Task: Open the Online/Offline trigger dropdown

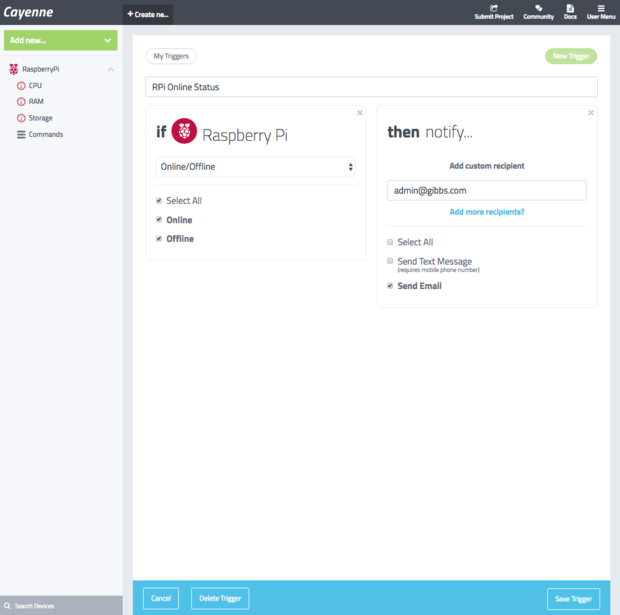Action: click(x=255, y=167)
